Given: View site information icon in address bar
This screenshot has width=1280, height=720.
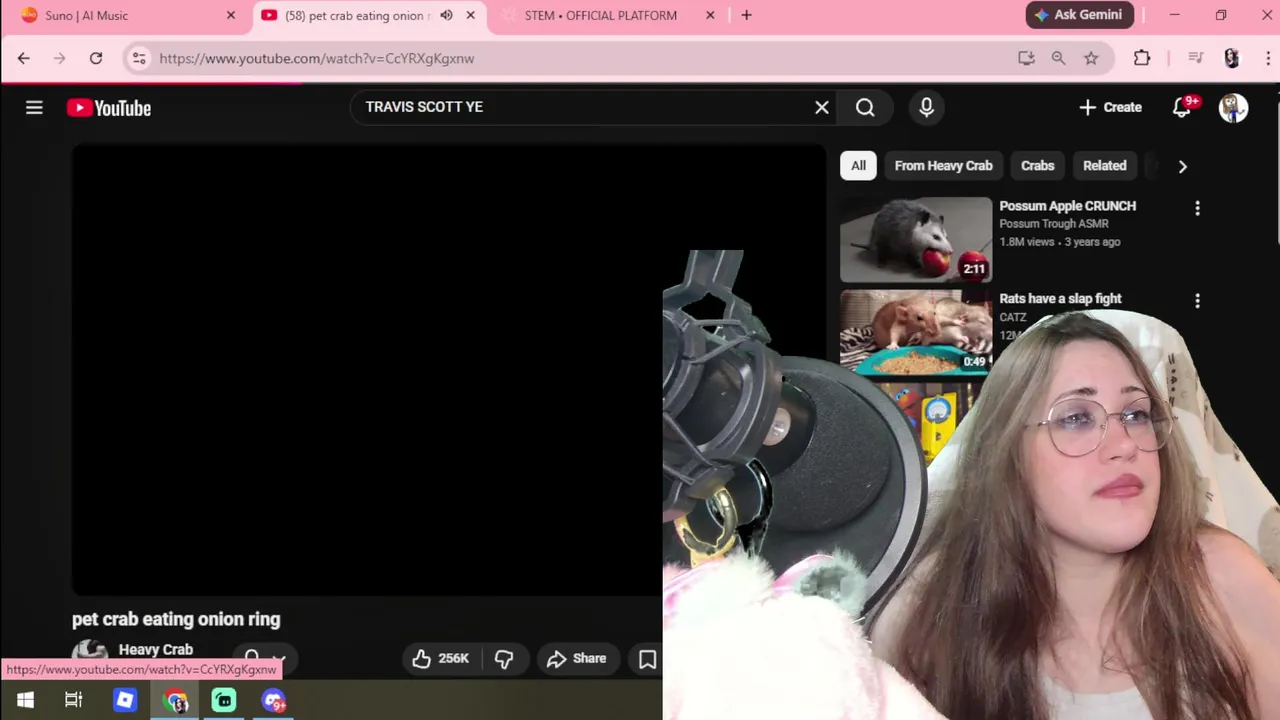Looking at the screenshot, I should pyautogui.click(x=139, y=58).
